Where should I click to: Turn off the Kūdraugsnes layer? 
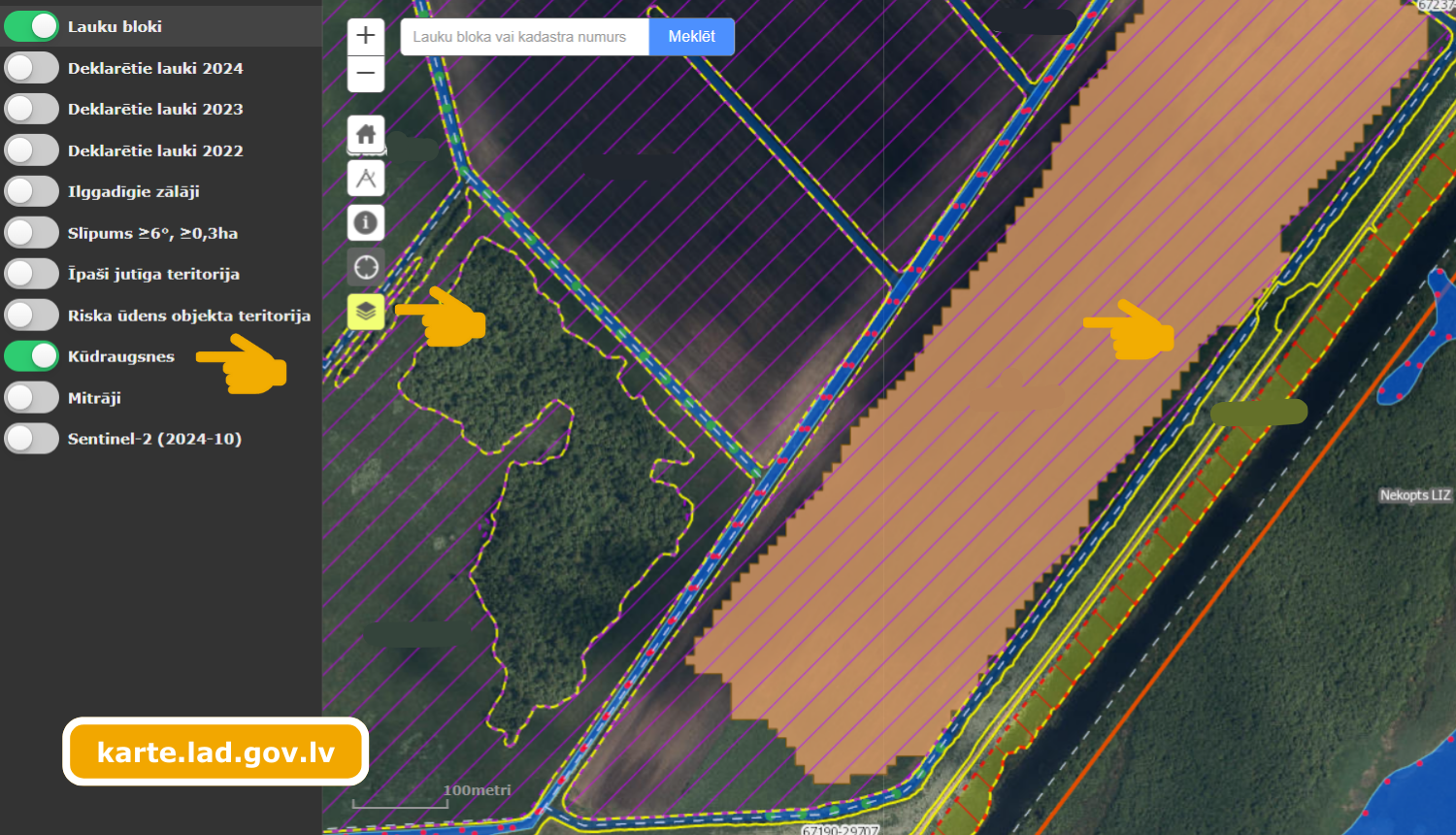click(32, 356)
